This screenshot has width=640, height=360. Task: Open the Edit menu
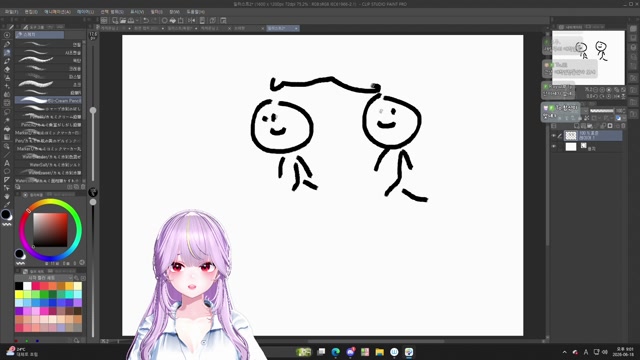coord(31,12)
